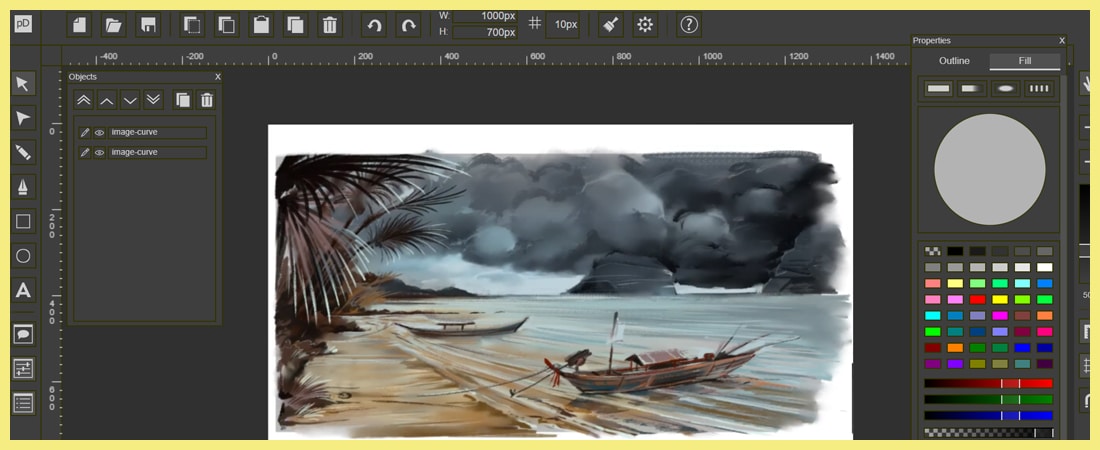Close the Objects panel

point(217,77)
